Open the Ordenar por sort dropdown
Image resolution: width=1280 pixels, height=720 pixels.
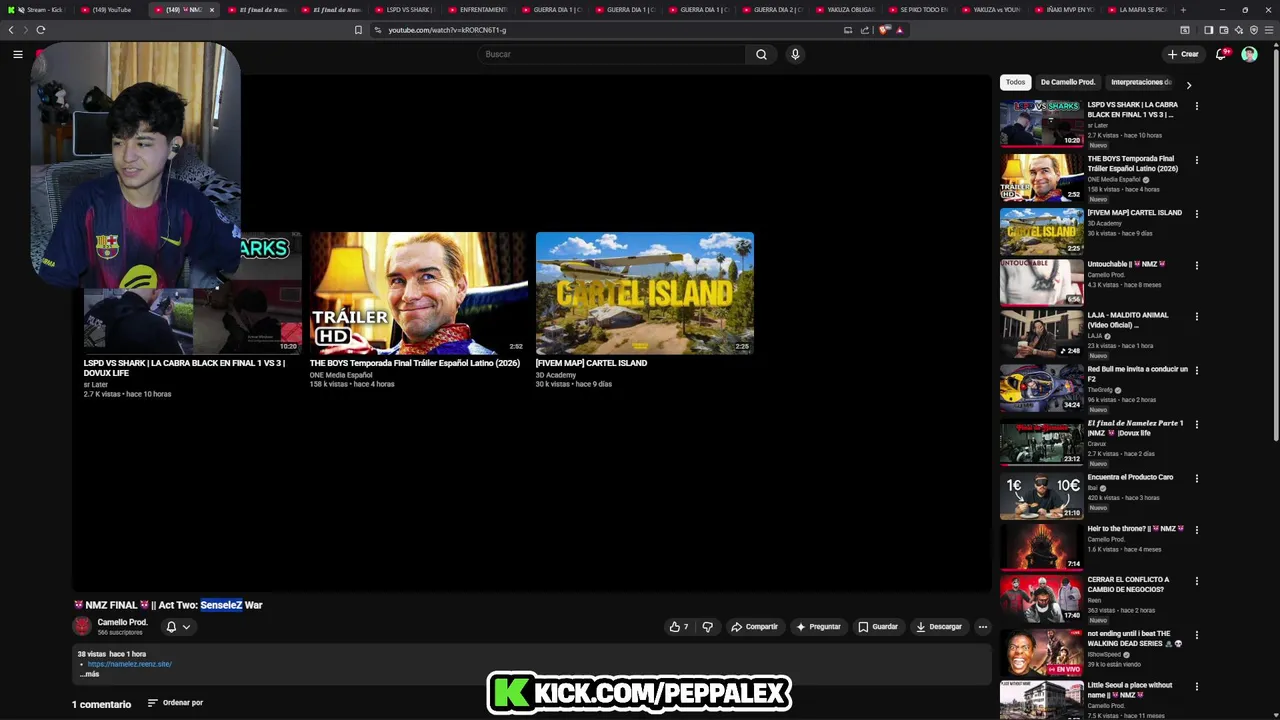click(x=175, y=703)
